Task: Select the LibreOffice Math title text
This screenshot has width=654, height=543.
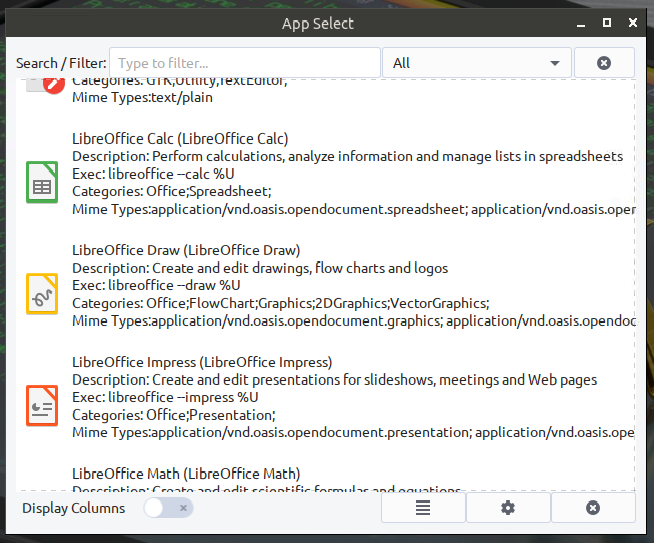Action: pos(186,474)
